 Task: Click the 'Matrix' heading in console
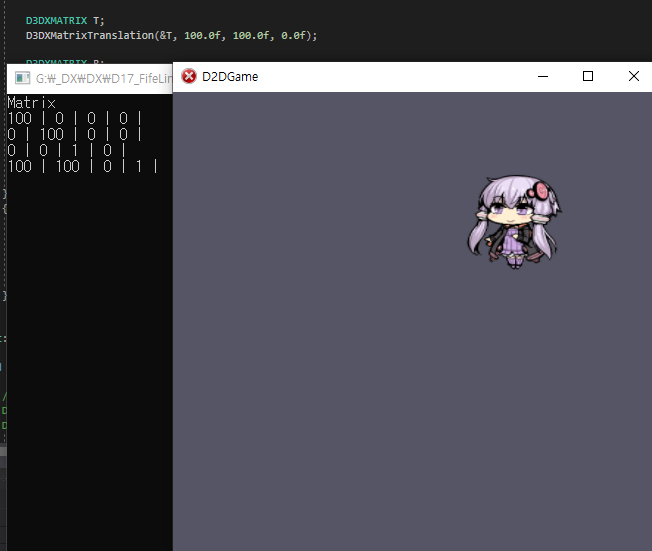click(32, 103)
